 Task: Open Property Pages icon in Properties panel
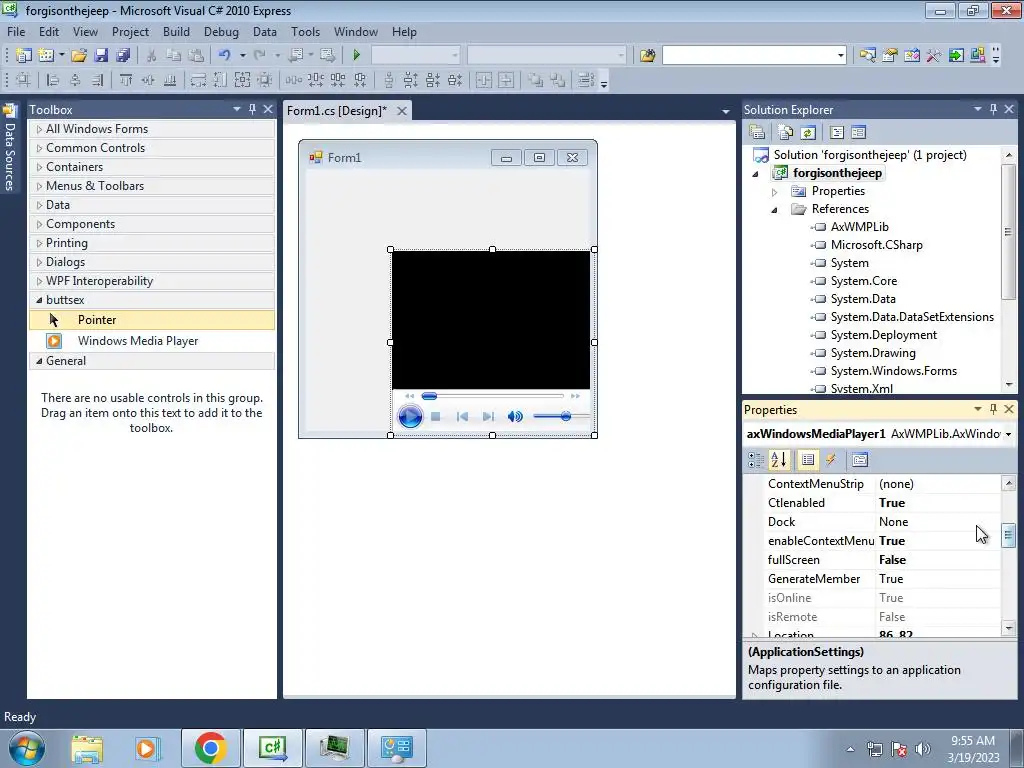[x=859, y=460]
